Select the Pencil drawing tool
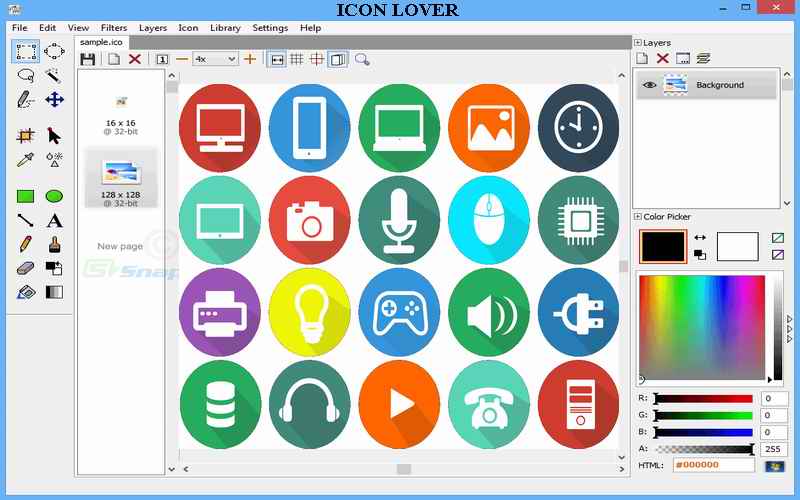Screen dimensions: 800x500 click(x=26, y=244)
